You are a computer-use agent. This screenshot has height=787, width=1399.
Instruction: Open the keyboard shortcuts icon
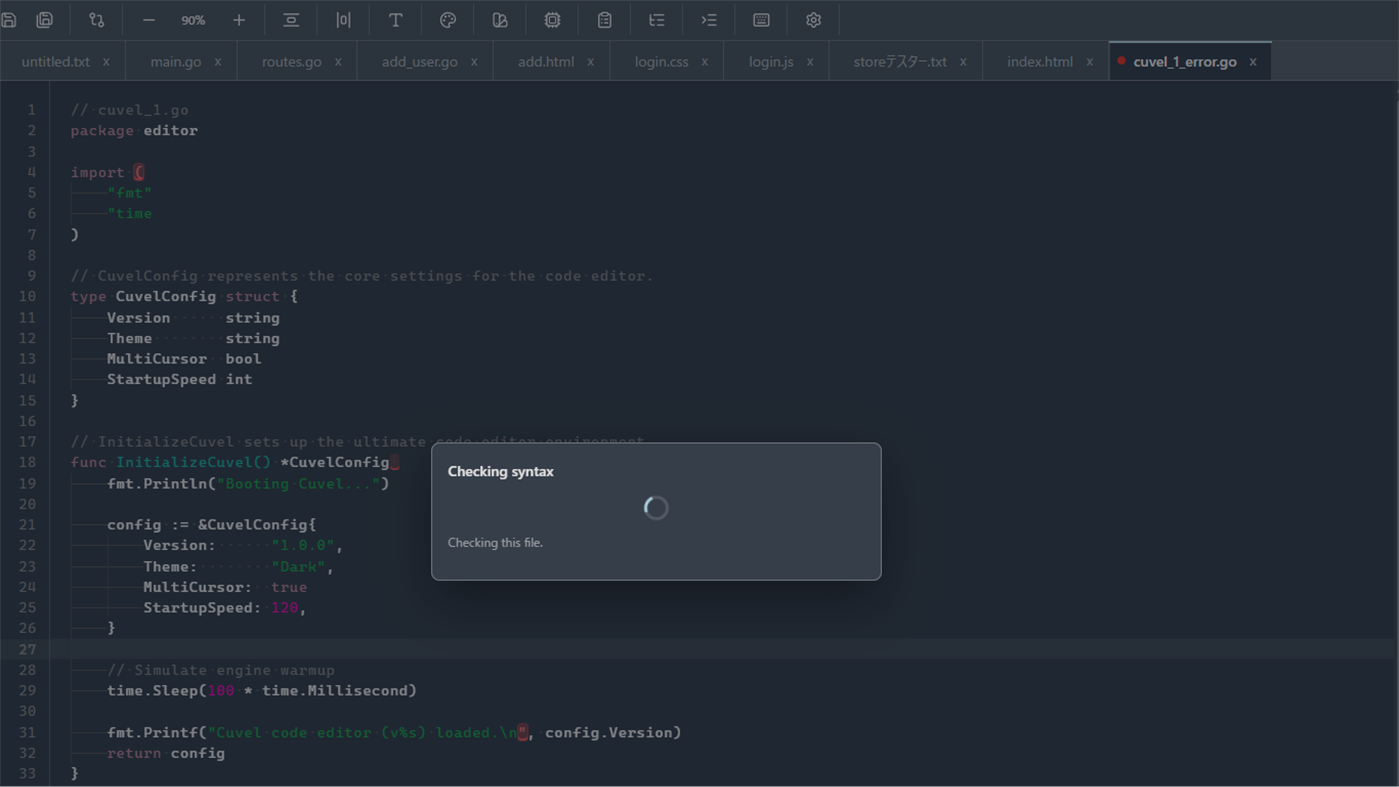click(761, 20)
